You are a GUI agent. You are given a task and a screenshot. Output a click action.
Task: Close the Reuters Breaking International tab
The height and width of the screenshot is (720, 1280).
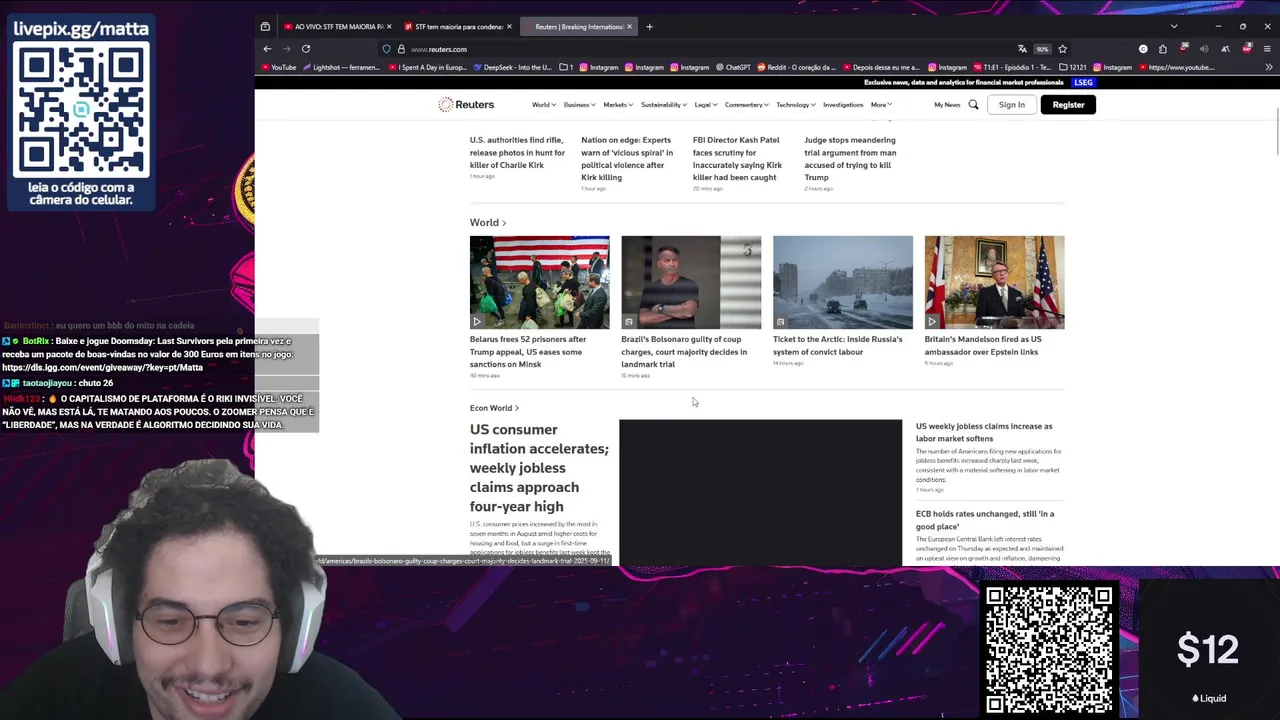coord(630,27)
